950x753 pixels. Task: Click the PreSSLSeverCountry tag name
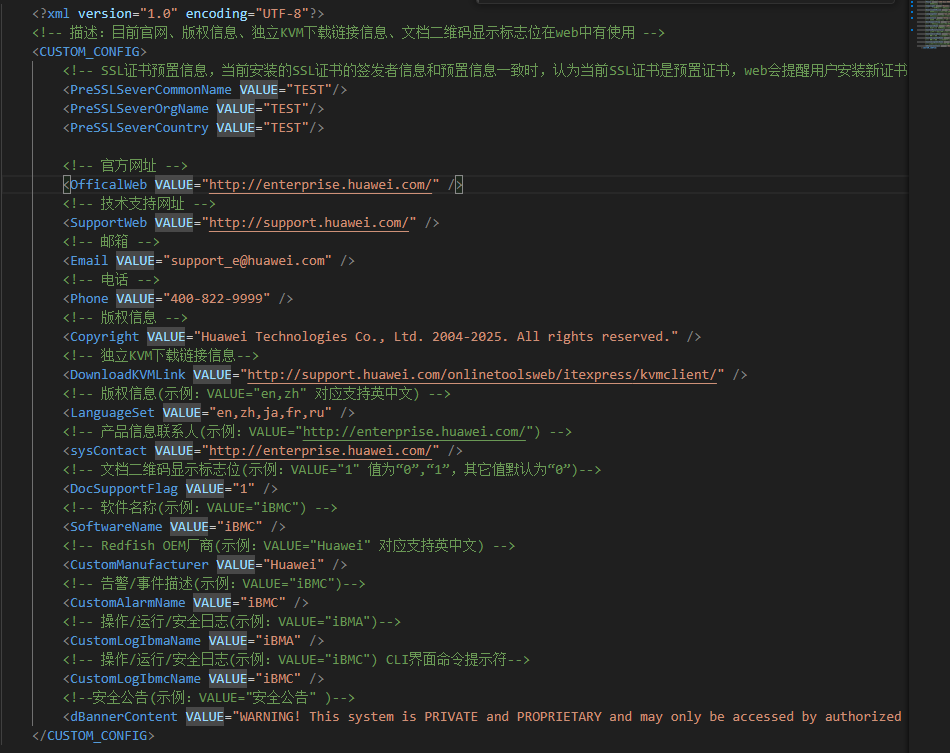[139, 128]
